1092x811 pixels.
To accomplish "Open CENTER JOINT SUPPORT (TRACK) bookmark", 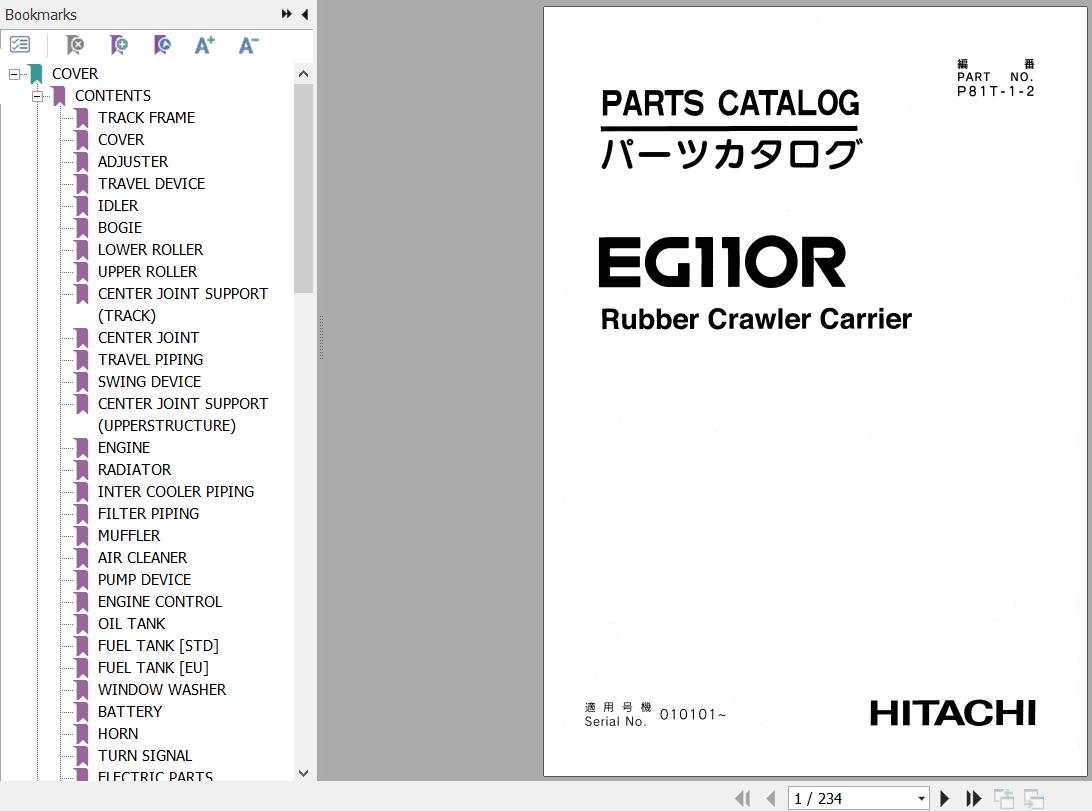I will tap(182, 305).
